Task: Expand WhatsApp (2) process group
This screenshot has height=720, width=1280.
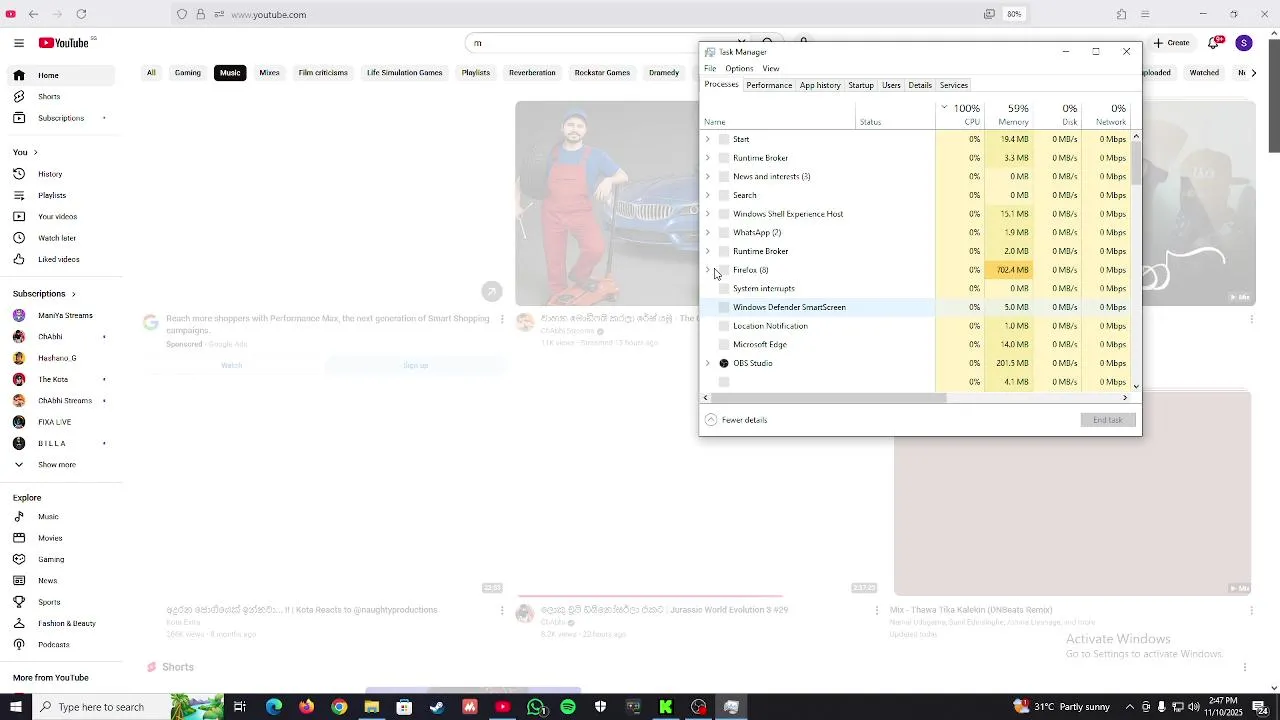Action: point(708,232)
